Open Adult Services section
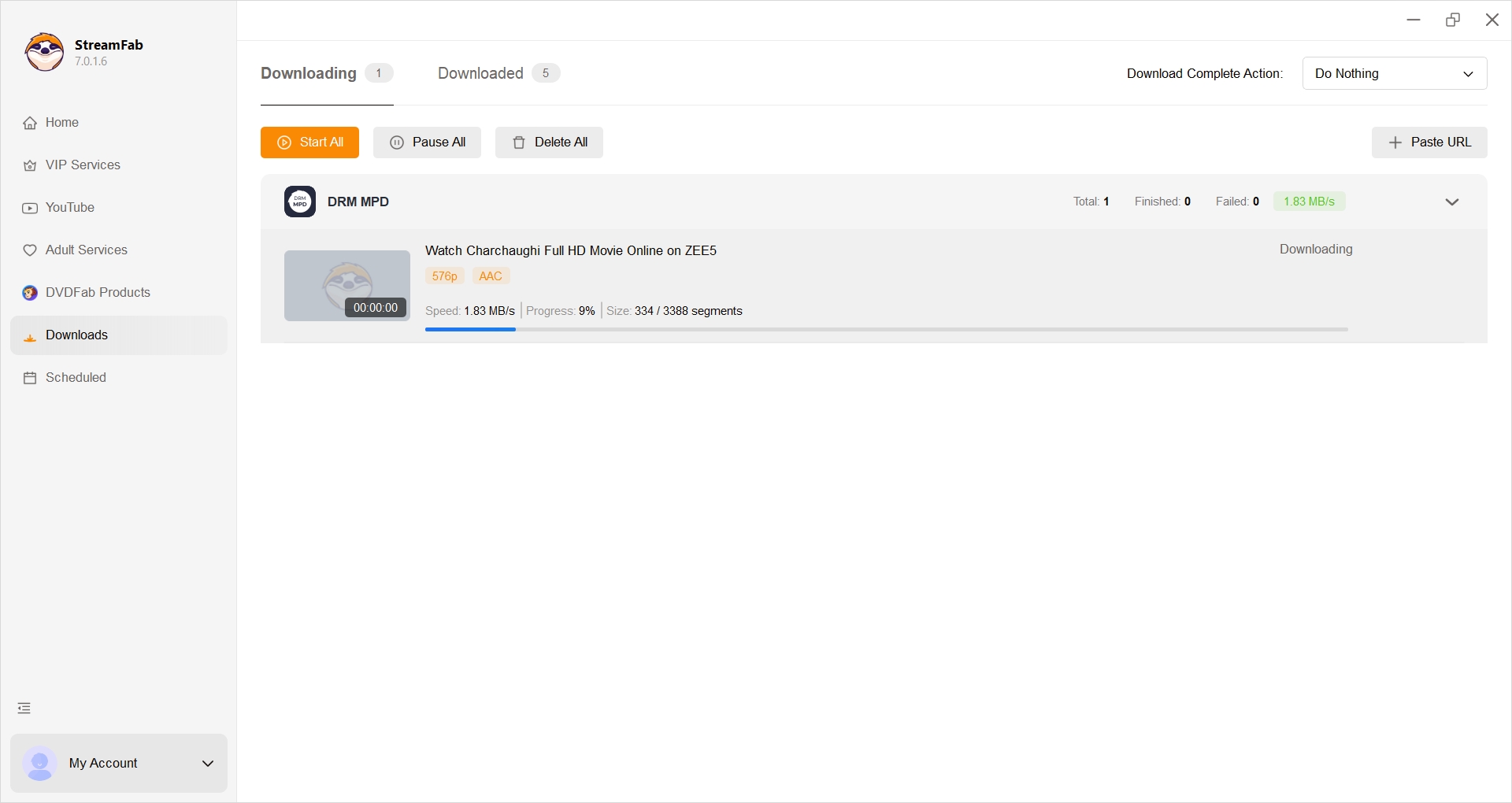Viewport: 1512px width, 803px height. (30, 250)
